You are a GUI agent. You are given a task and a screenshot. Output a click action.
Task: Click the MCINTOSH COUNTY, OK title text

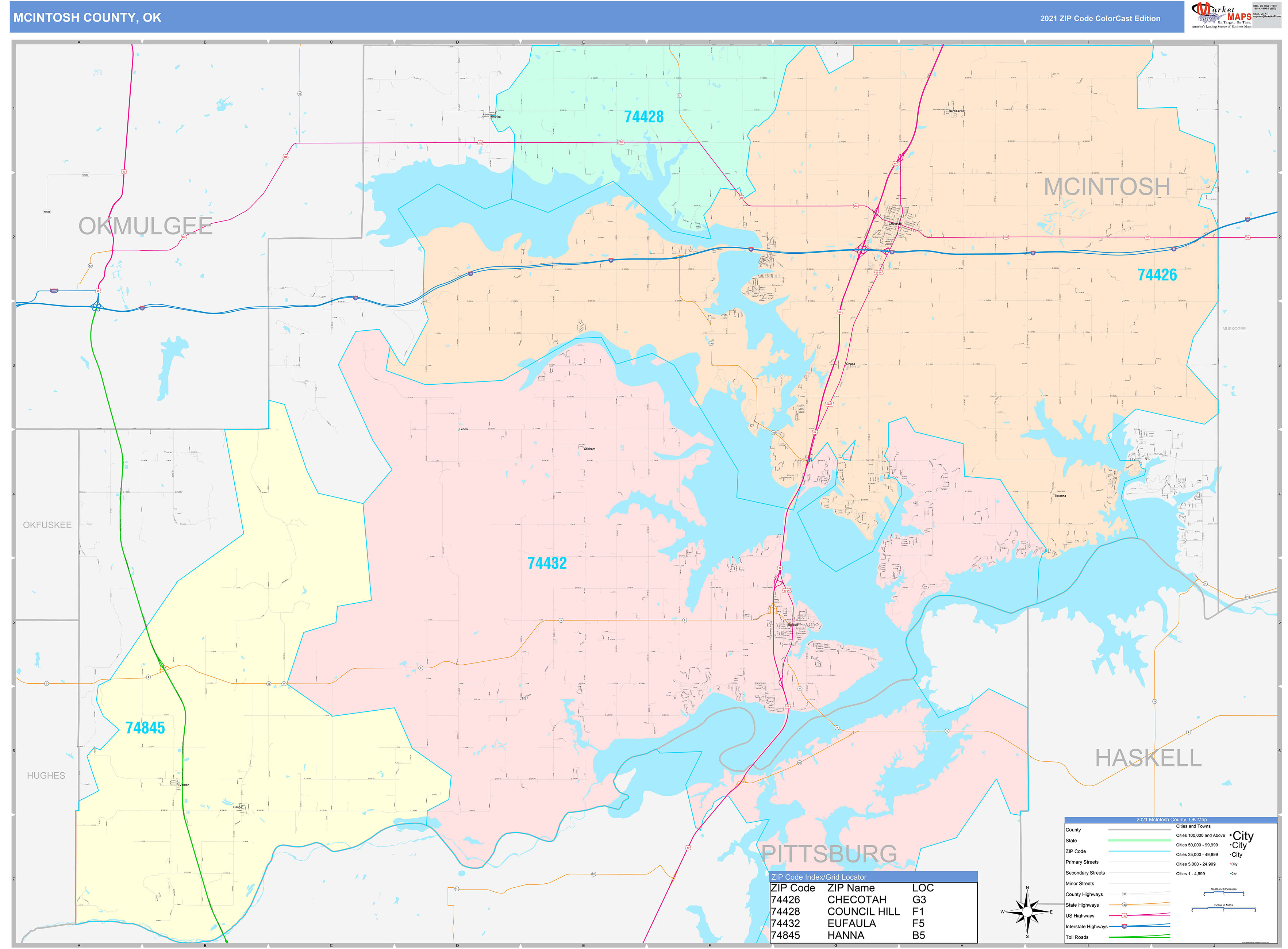(x=87, y=18)
